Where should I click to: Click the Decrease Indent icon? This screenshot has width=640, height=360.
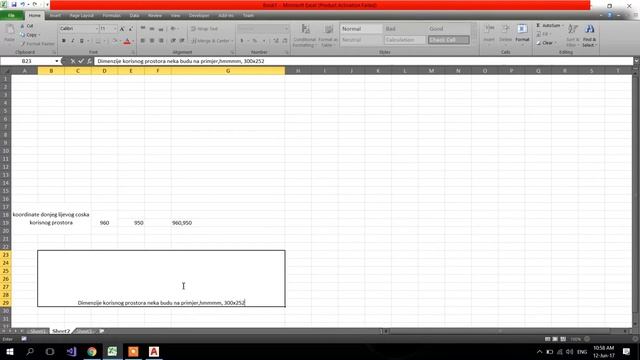coord(173,41)
